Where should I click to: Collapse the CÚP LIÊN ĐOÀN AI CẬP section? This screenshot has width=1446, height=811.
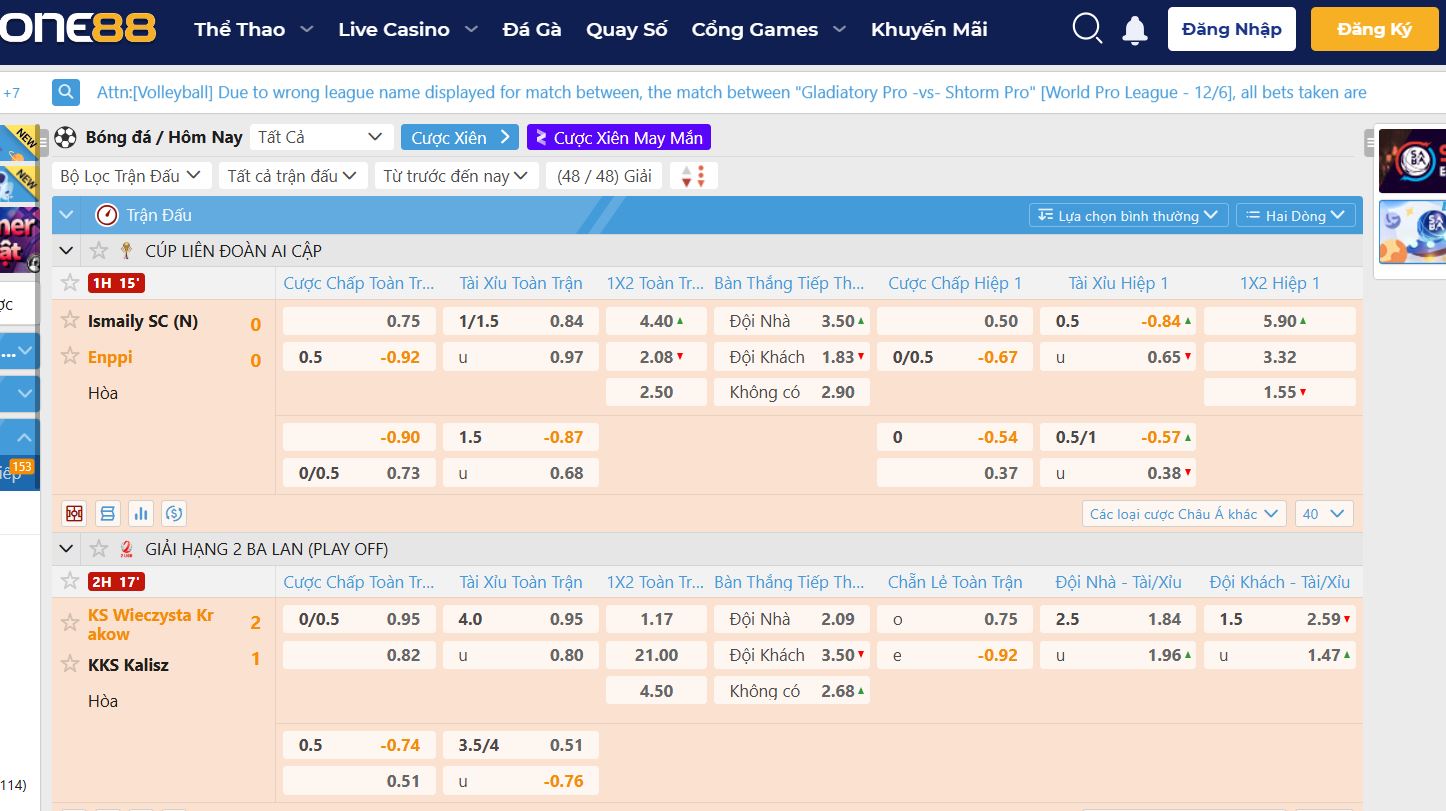[67, 251]
